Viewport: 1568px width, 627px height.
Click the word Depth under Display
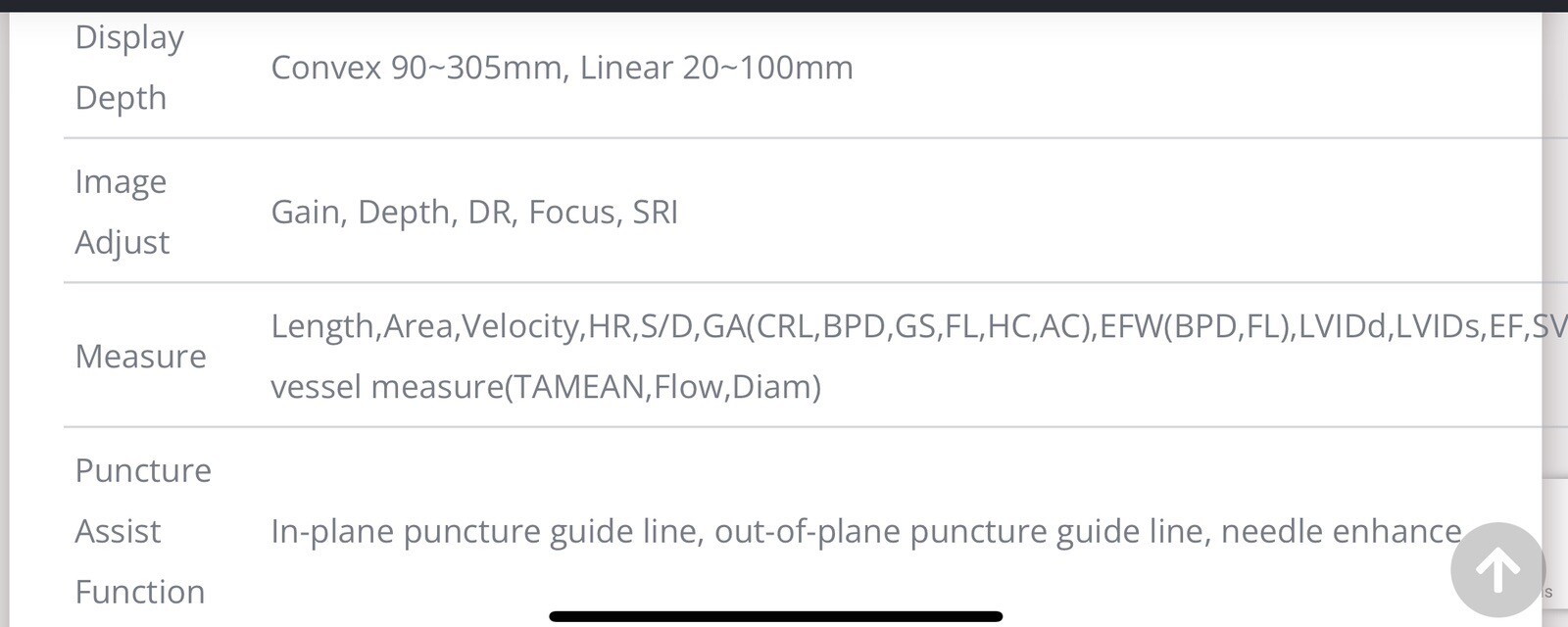coord(121,98)
